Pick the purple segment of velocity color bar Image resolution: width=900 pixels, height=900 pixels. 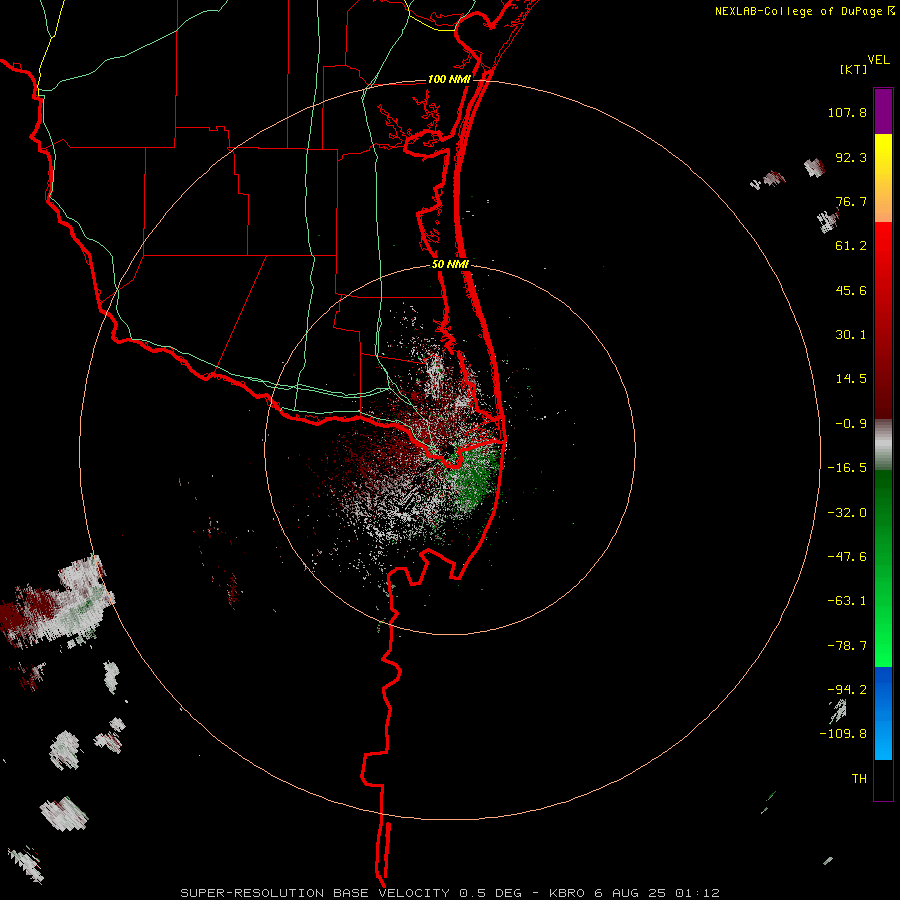click(x=883, y=111)
